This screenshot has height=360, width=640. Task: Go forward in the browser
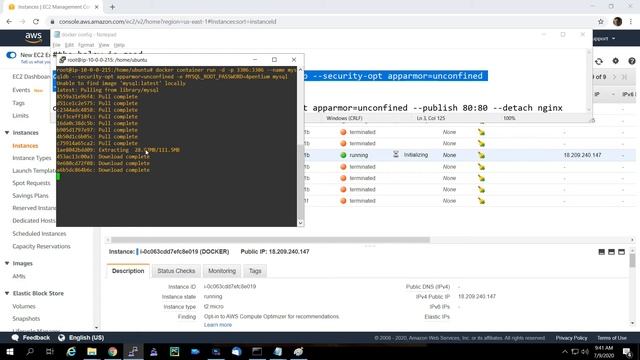[22, 22]
